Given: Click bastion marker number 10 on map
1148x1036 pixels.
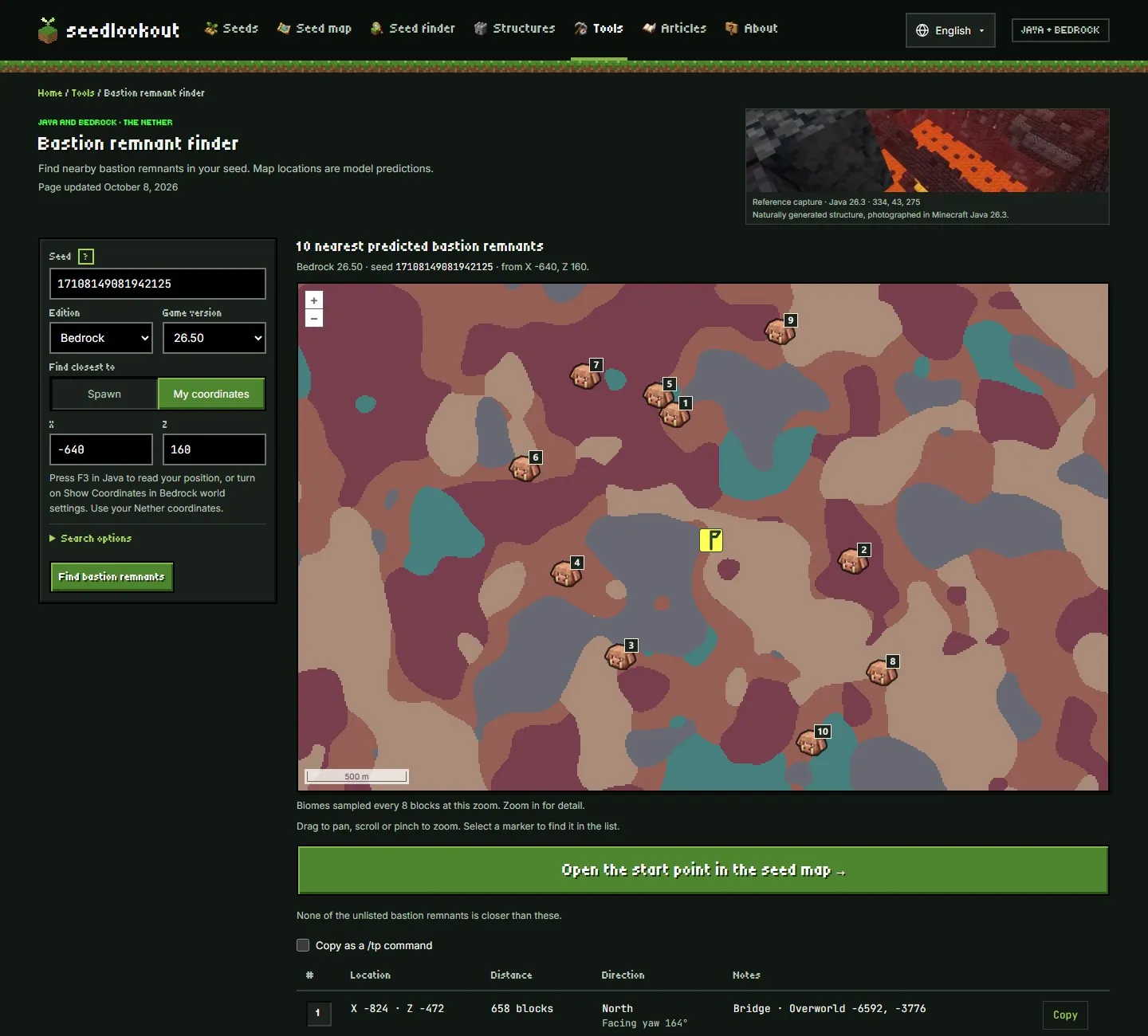Looking at the screenshot, I should point(812,741).
